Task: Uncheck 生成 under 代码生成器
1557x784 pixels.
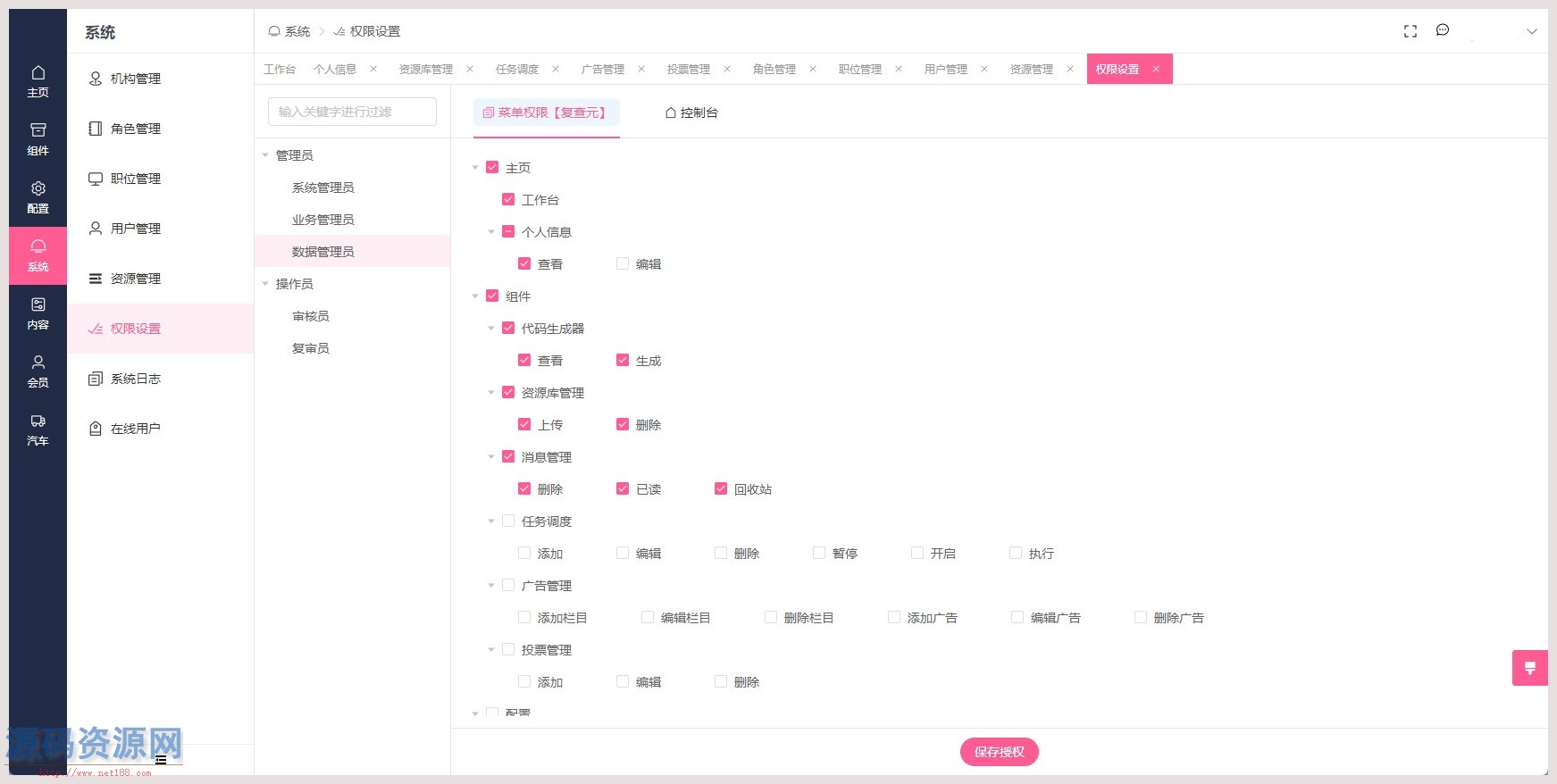Action: pos(623,360)
